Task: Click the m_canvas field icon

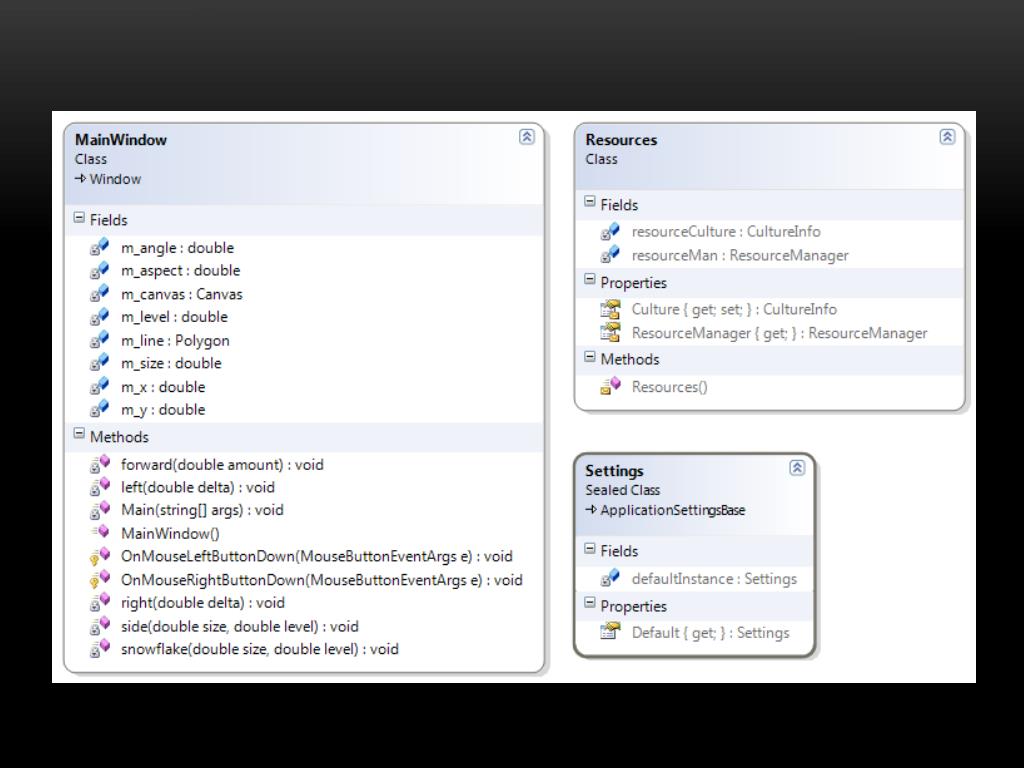Action: (x=99, y=293)
